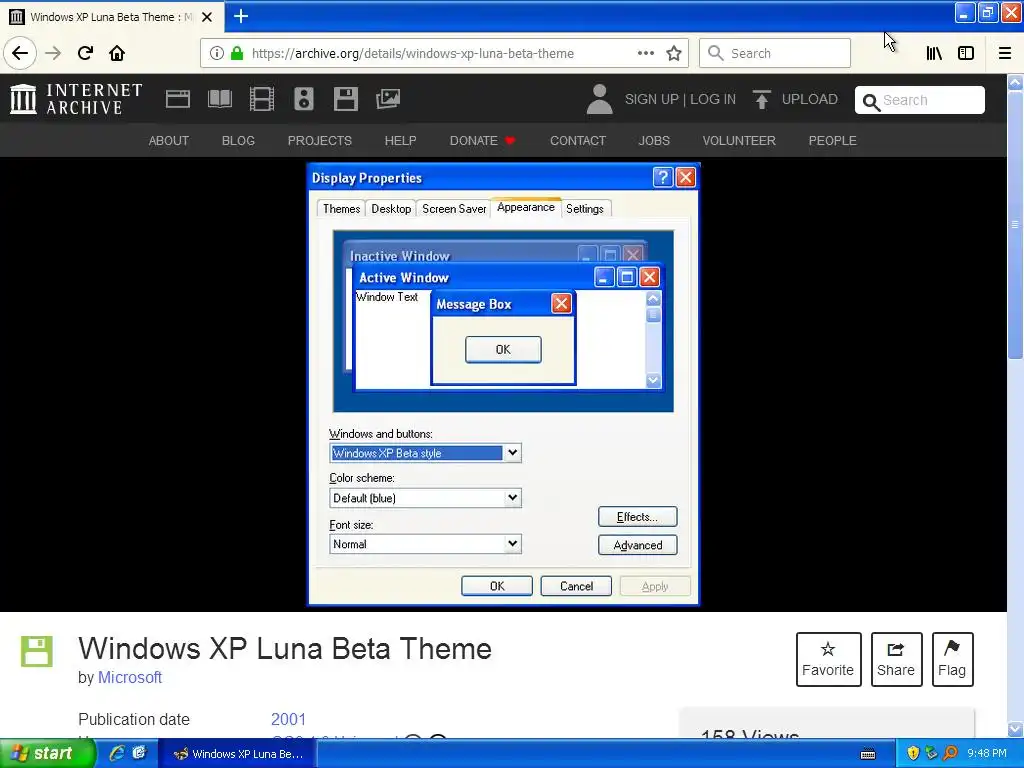Click the orange magnifier tray icon
Viewport: 1024px width, 768px height.
pyautogui.click(x=950, y=754)
